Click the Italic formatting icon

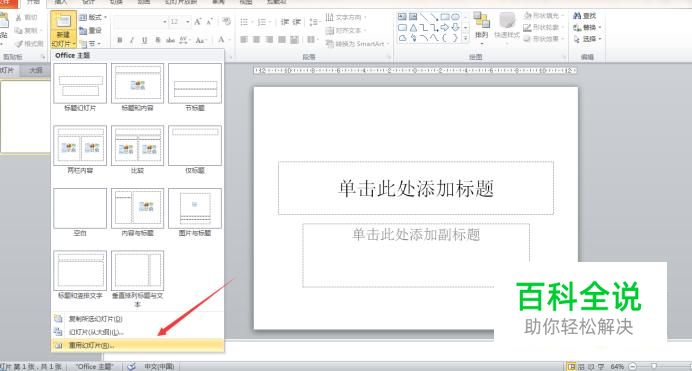[132, 40]
